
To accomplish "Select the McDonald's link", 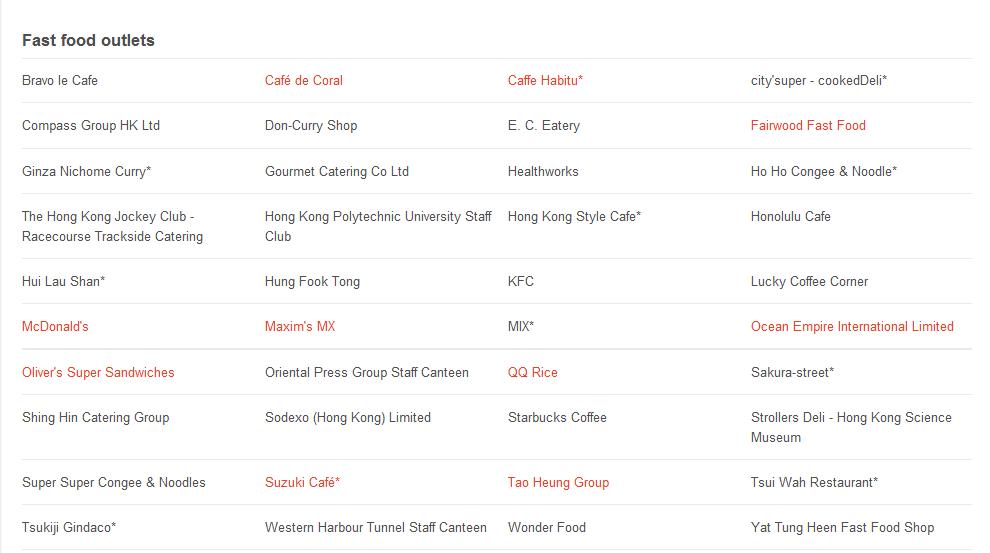I will [55, 327].
